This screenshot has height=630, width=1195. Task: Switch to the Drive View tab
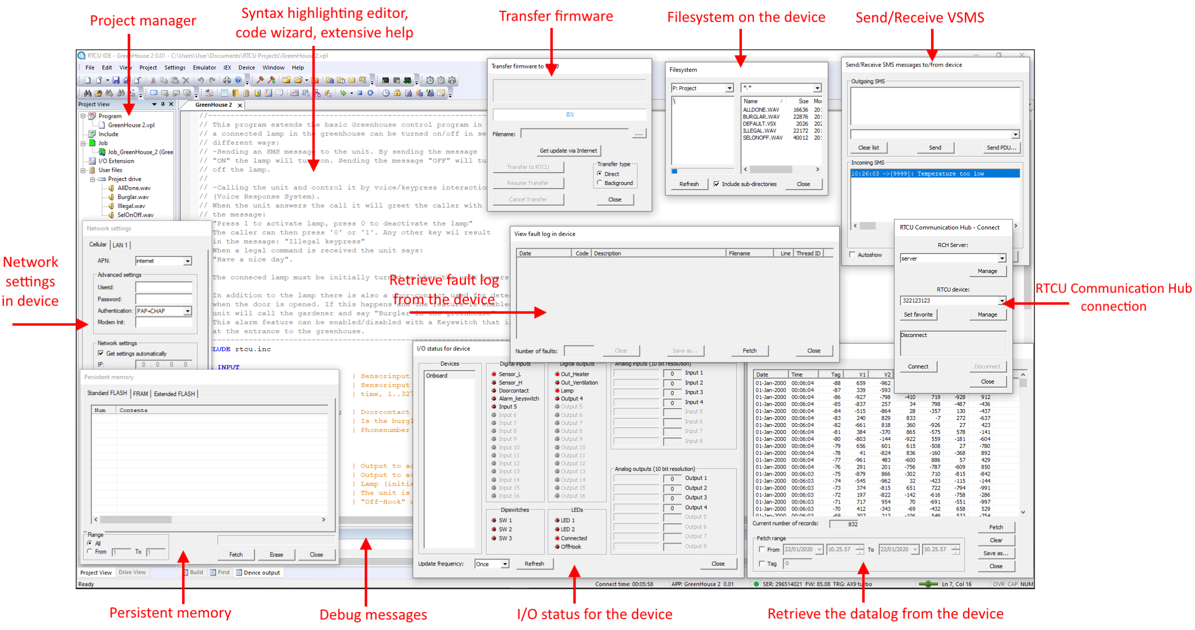tap(132, 572)
